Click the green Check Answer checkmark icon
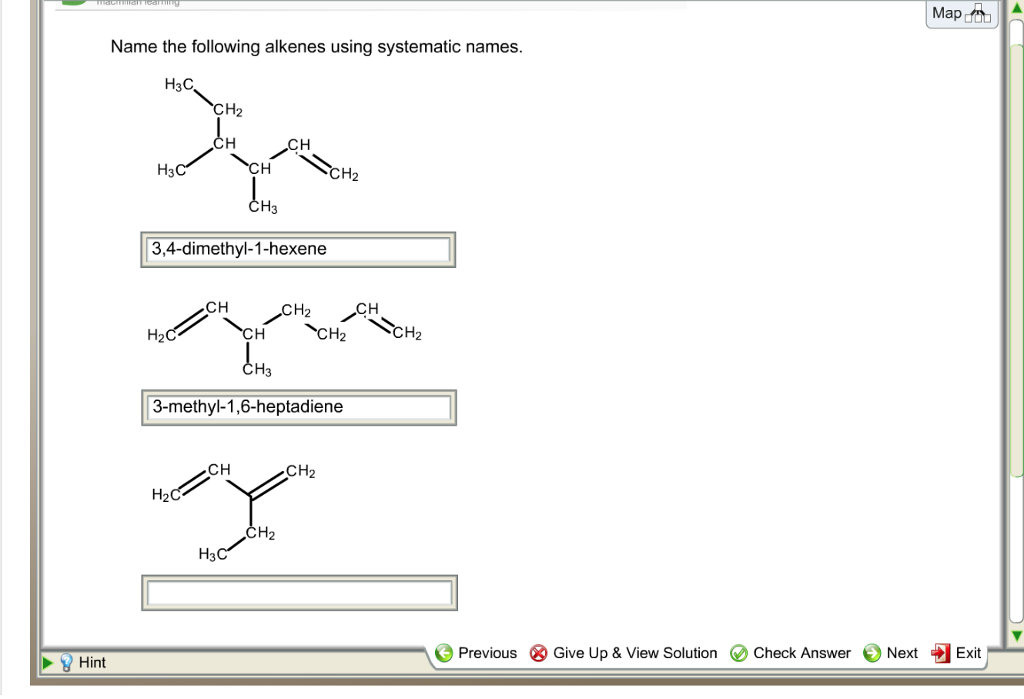Viewport: 1024px width, 699px height. tap(739, 653)
